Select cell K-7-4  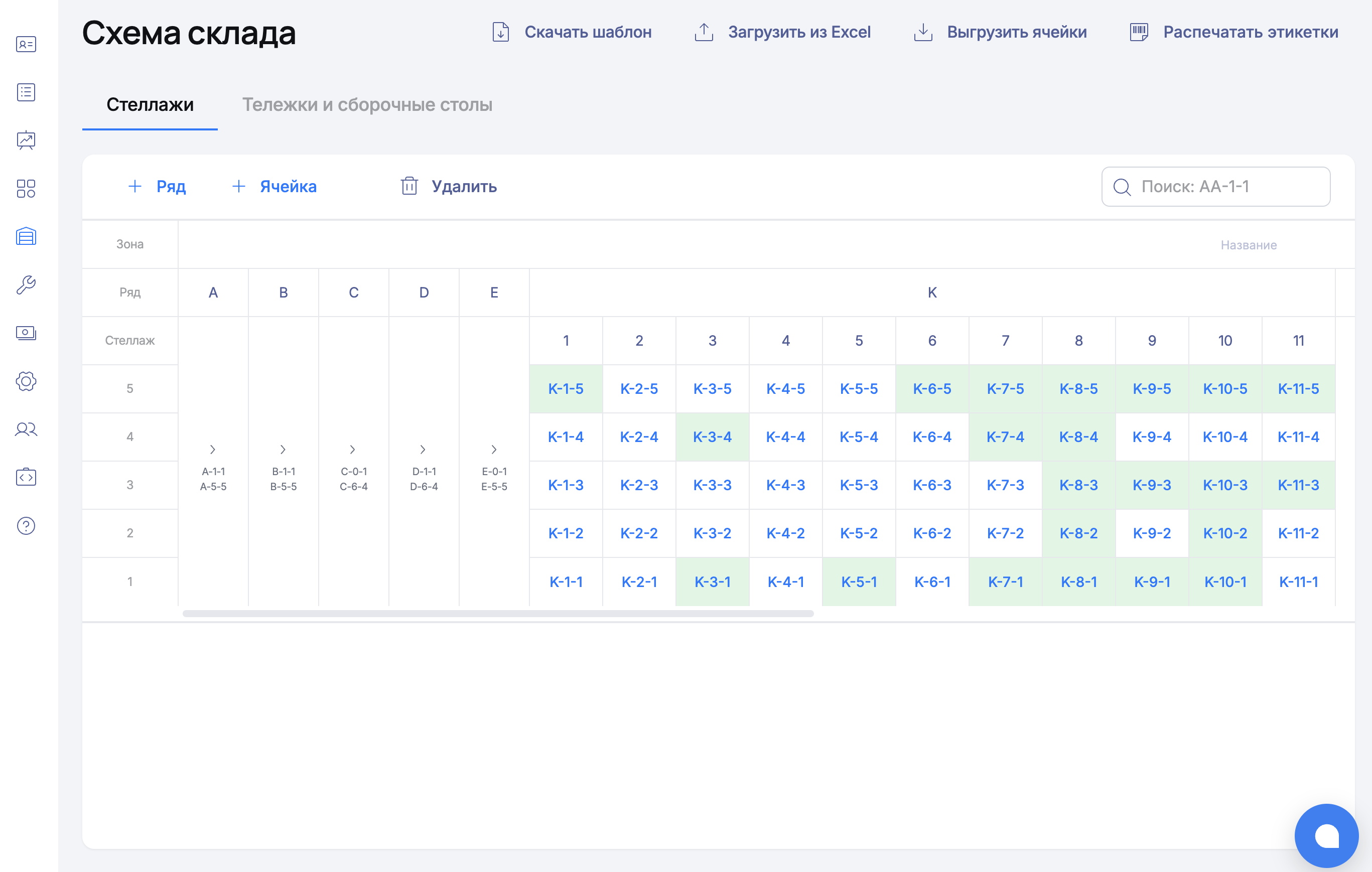pyautogui.click(x=1006, y=437)
